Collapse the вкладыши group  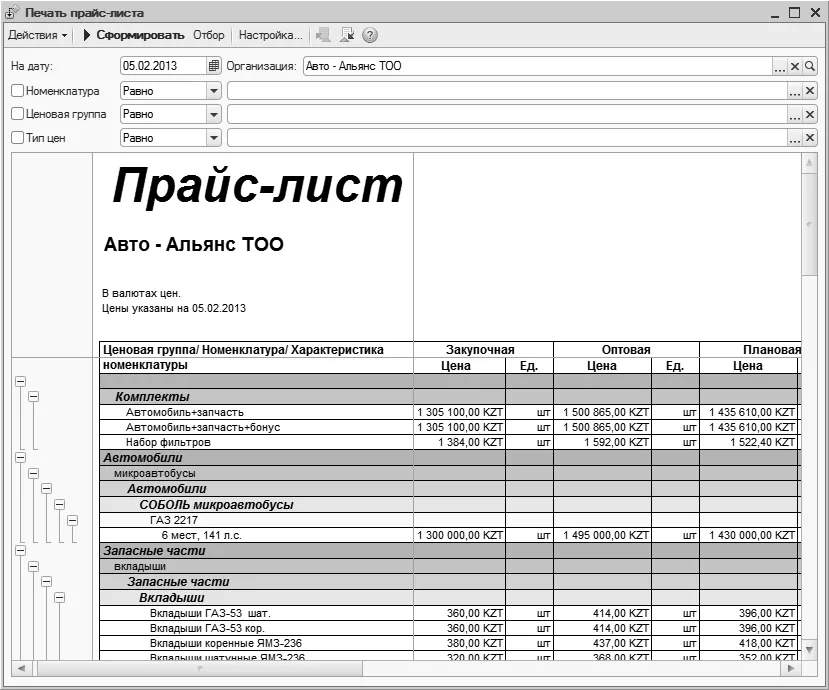coord(33,566)
